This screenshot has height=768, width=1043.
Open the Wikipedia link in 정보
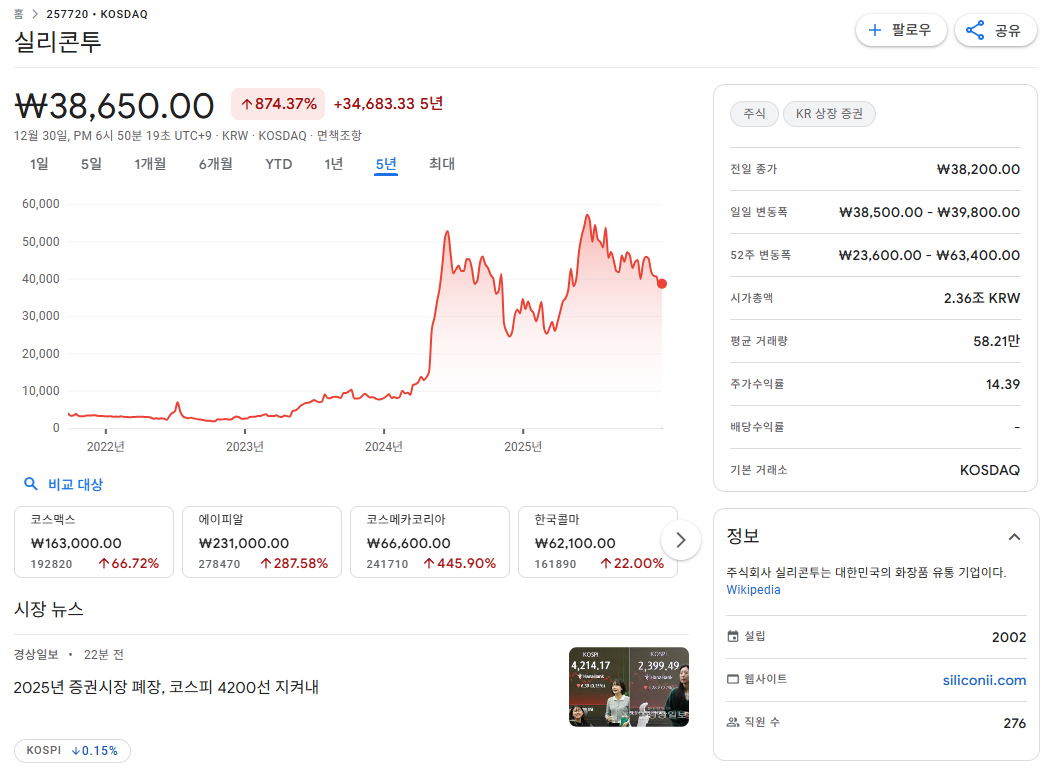[753, 590]
